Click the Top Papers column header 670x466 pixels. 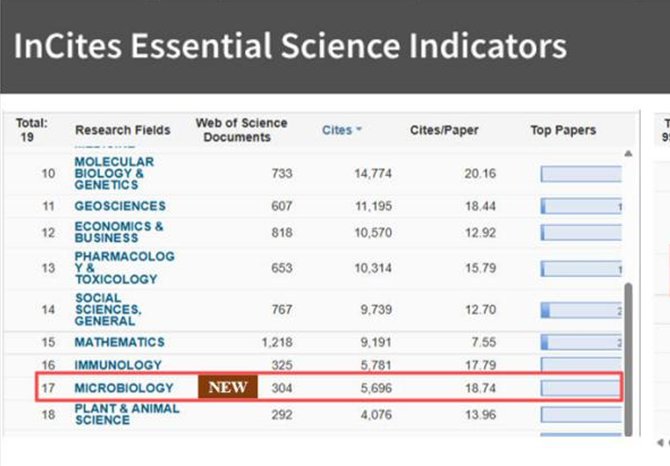tap(562, 130)
